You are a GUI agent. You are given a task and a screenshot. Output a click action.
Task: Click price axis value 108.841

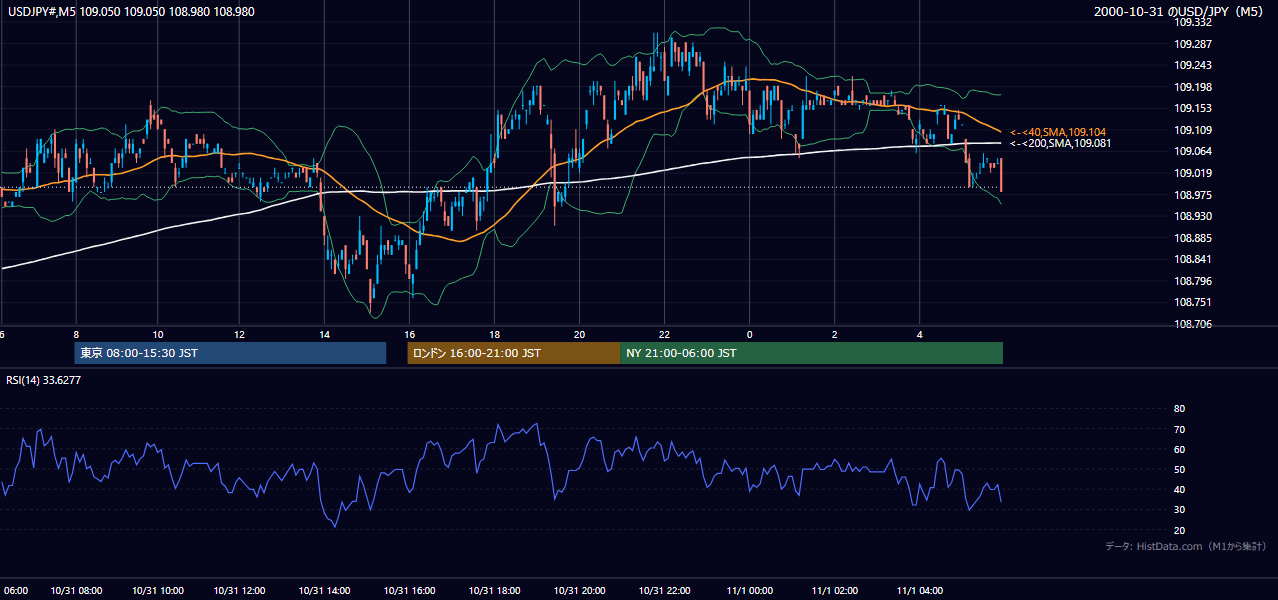coord(1193,259)
